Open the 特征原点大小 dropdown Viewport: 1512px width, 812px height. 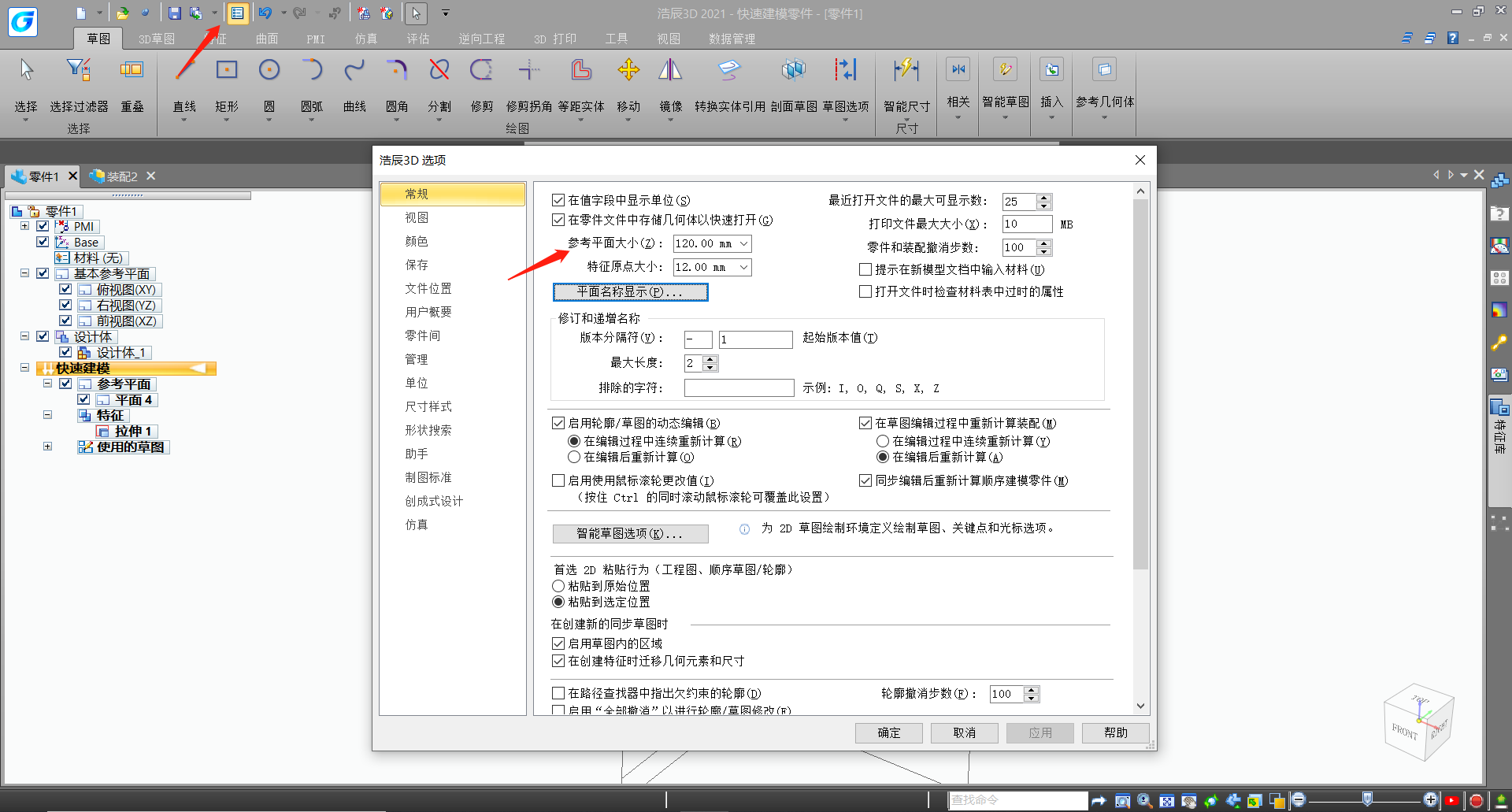point(743,267)
